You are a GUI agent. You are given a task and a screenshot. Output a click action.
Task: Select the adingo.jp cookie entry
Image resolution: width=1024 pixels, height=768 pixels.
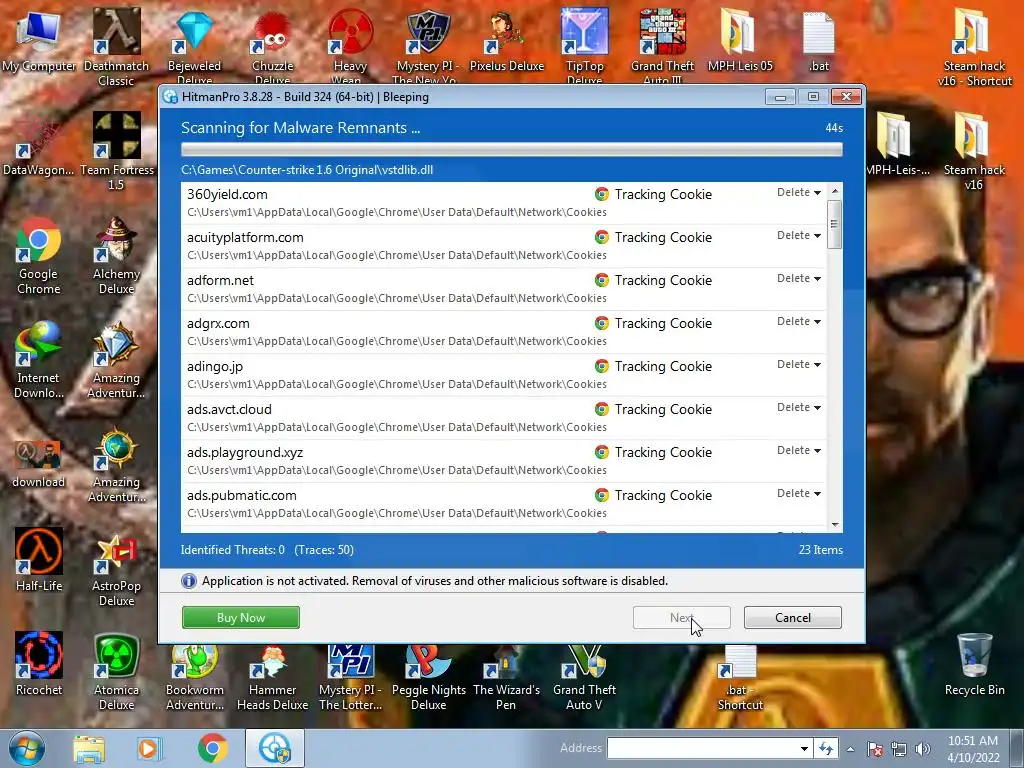click(504, 376)
